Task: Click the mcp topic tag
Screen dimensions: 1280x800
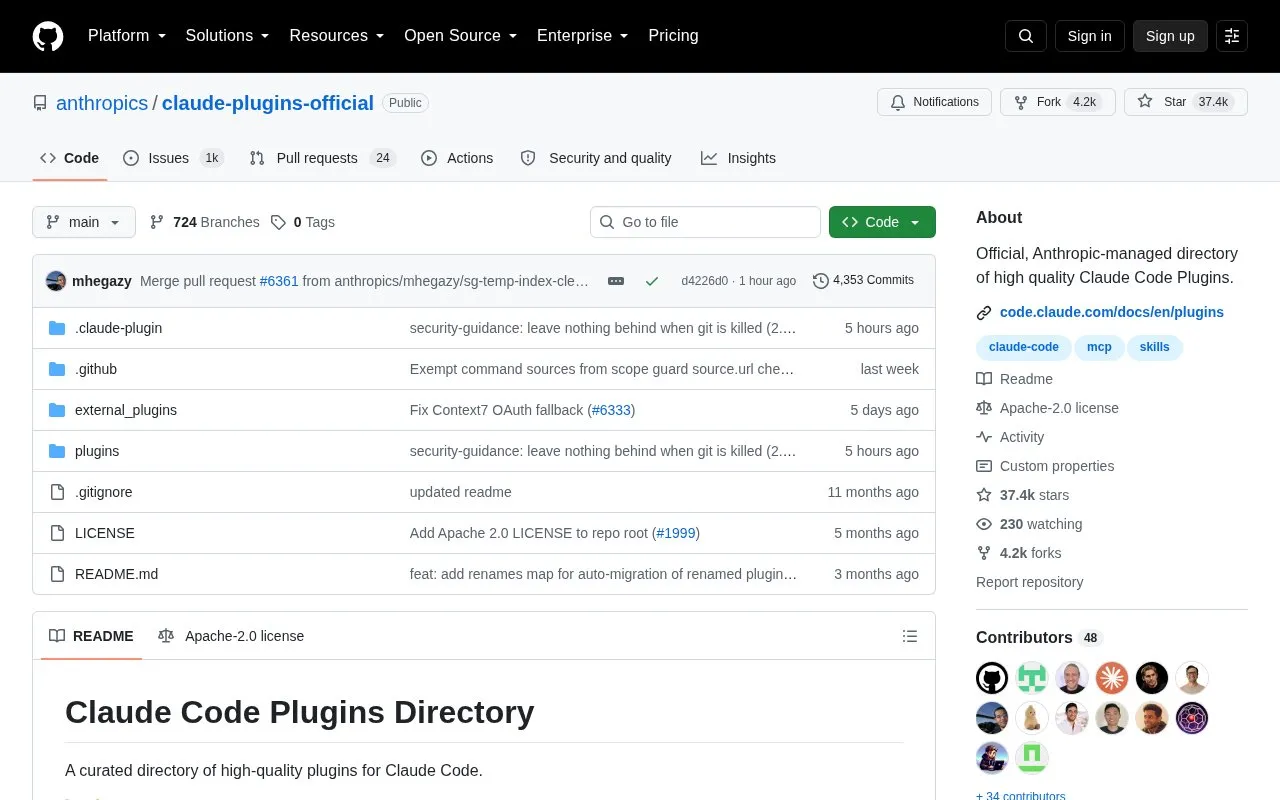Action: click(1099, 347)
